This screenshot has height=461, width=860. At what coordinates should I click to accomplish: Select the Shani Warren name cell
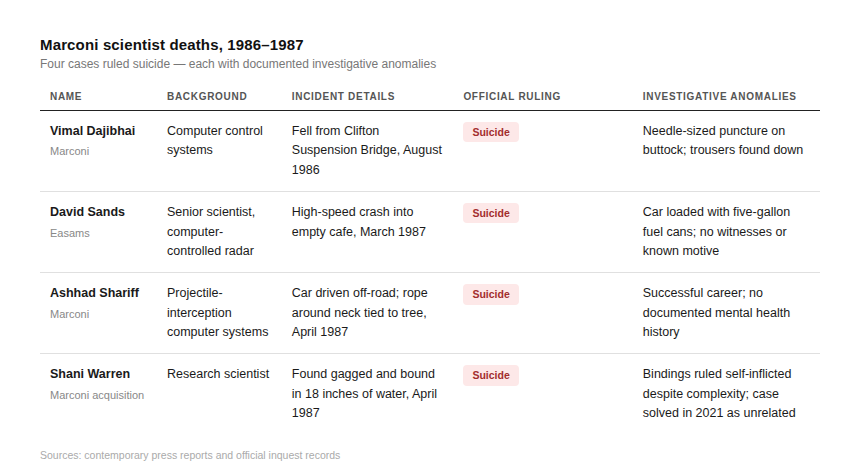[90, 374]
